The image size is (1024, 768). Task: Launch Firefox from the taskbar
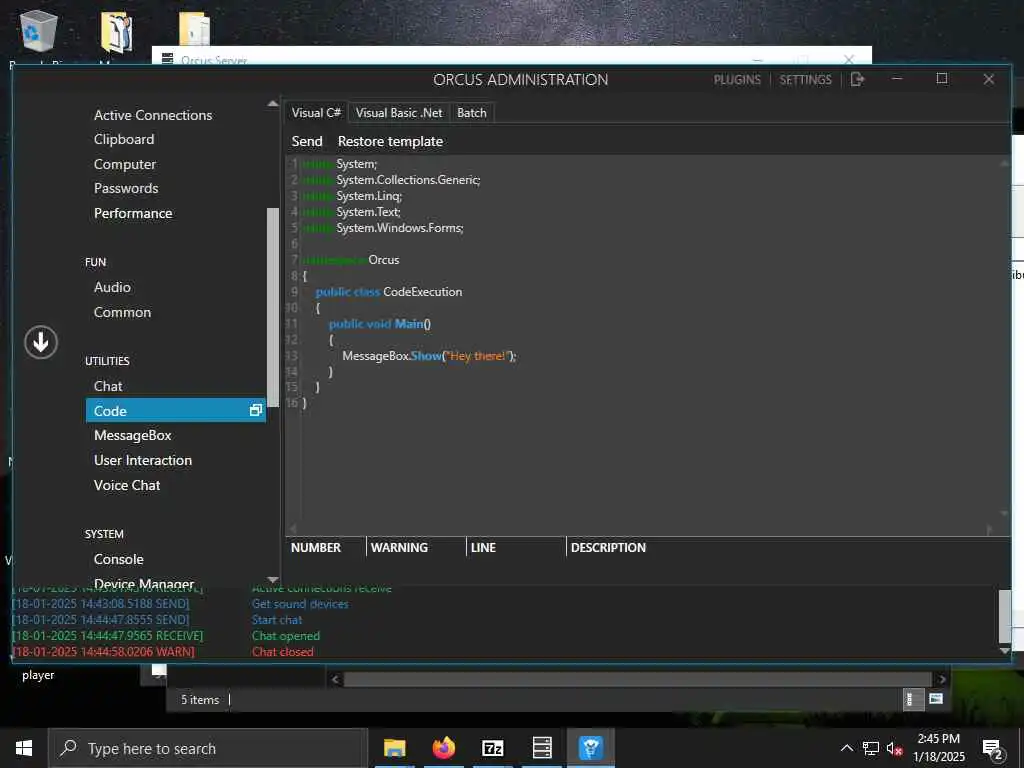pos(443,748)
